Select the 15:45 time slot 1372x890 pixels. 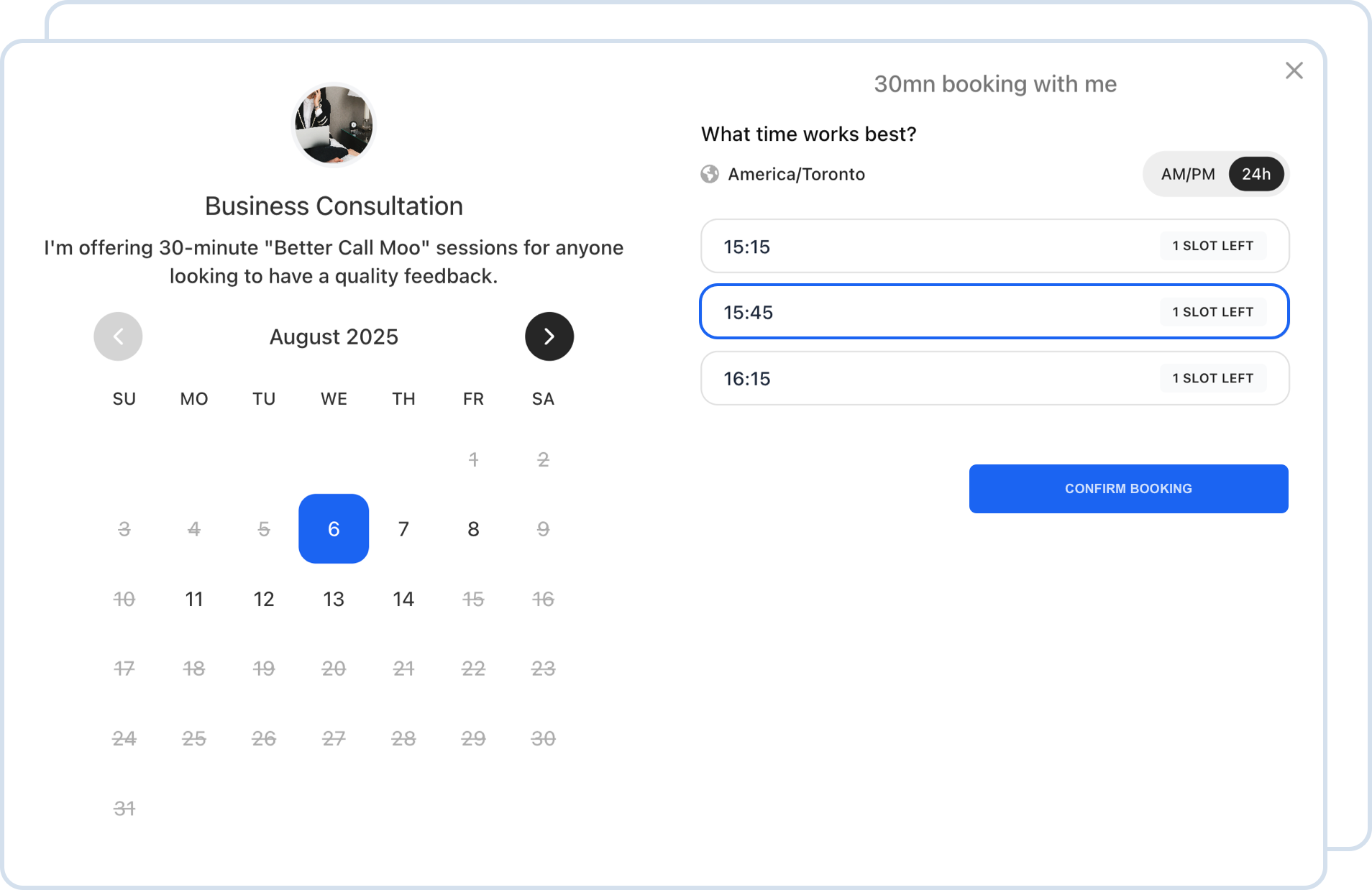pyautogui.click(x=994, y=312)
